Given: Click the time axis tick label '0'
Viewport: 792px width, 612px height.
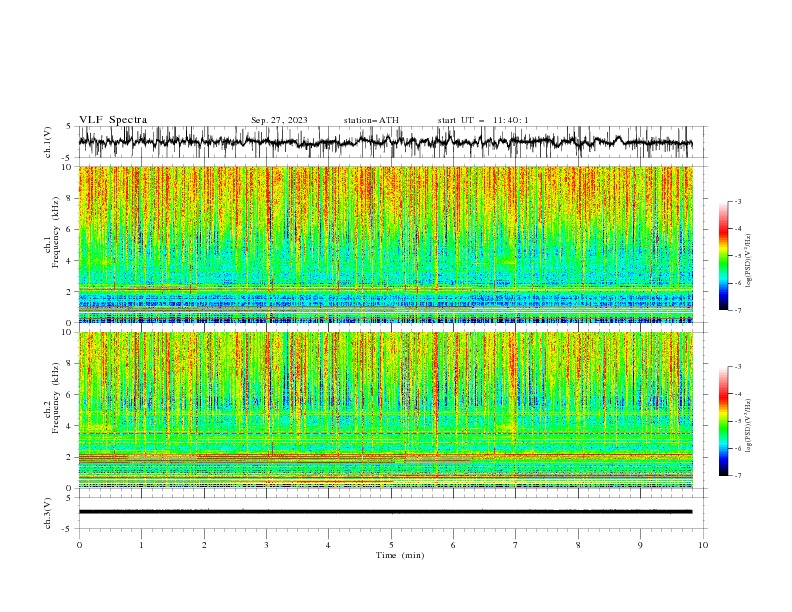Looking at the screenshot, I should 79,545.
